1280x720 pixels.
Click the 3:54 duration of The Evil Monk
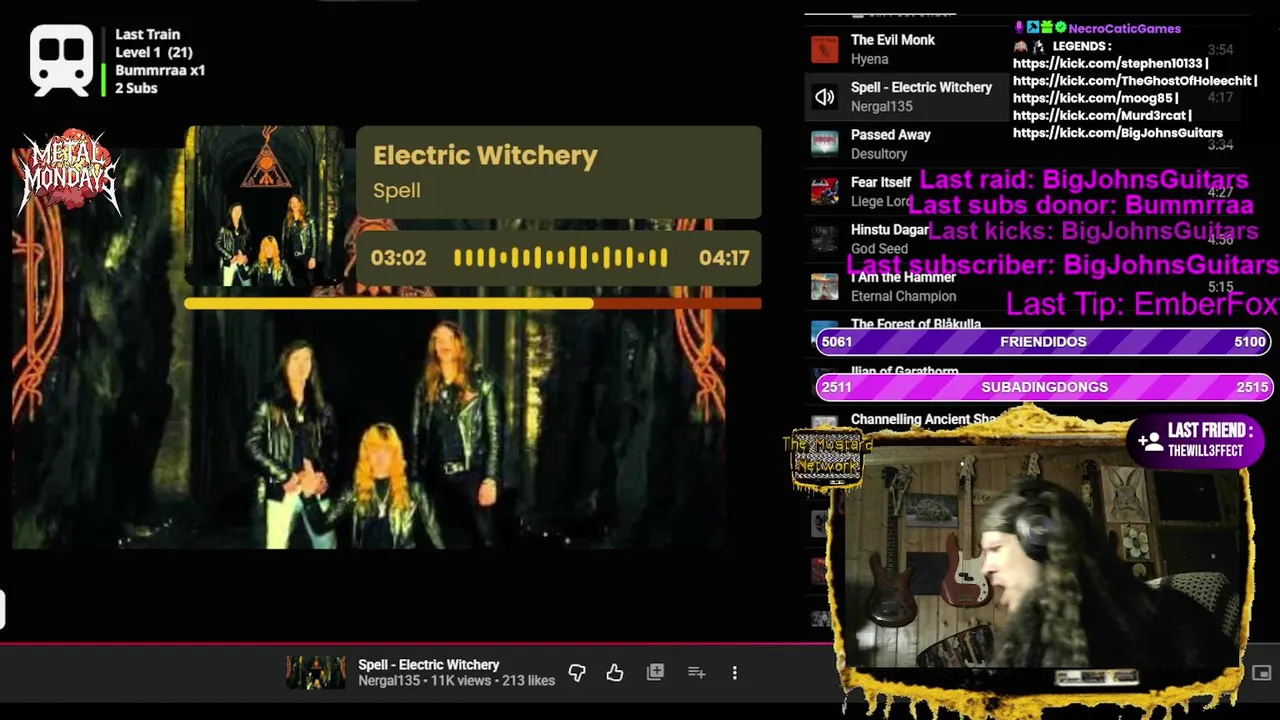(x=1220, y=50)
